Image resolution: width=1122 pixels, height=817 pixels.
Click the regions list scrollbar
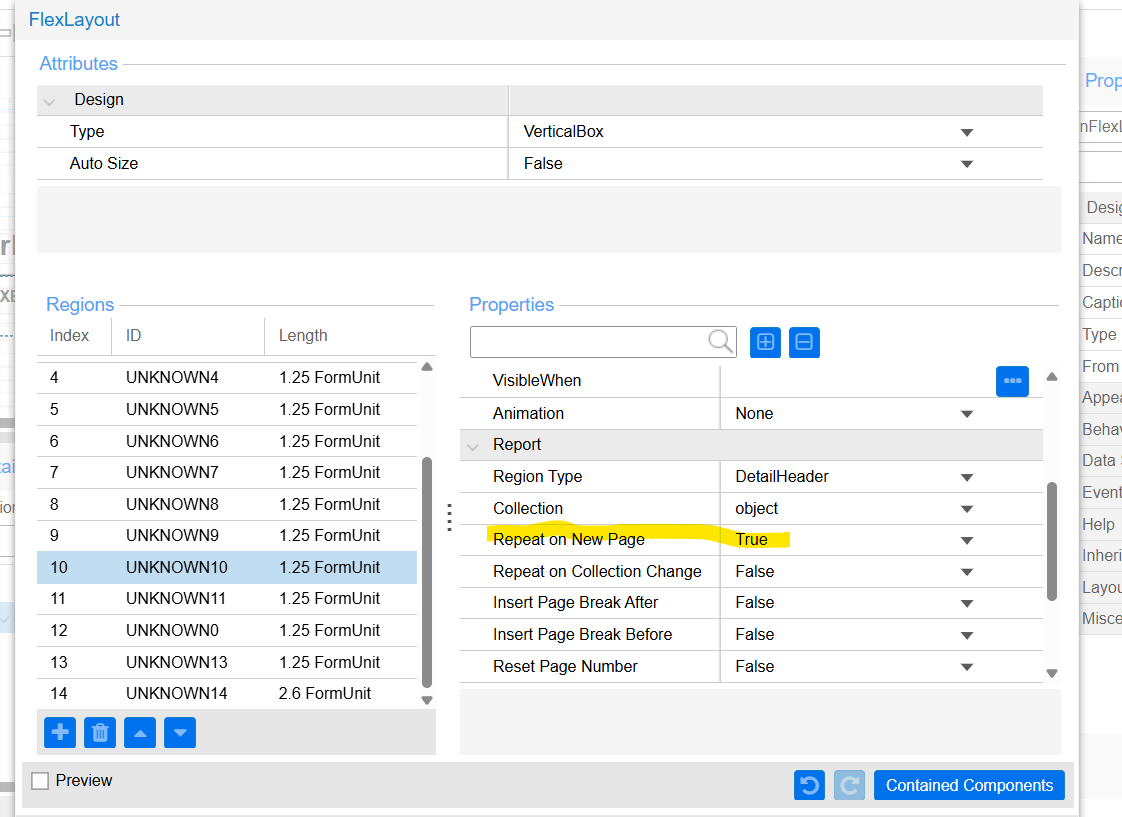427,572
